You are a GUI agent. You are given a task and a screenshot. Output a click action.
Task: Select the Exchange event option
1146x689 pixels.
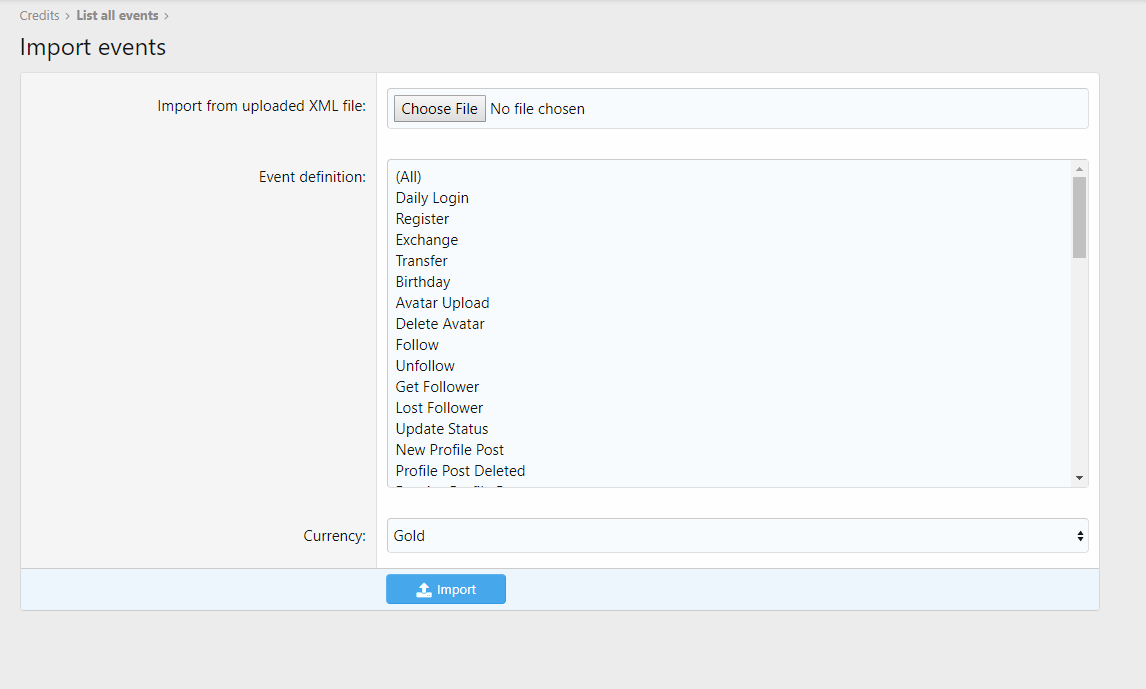click(427, 240)
